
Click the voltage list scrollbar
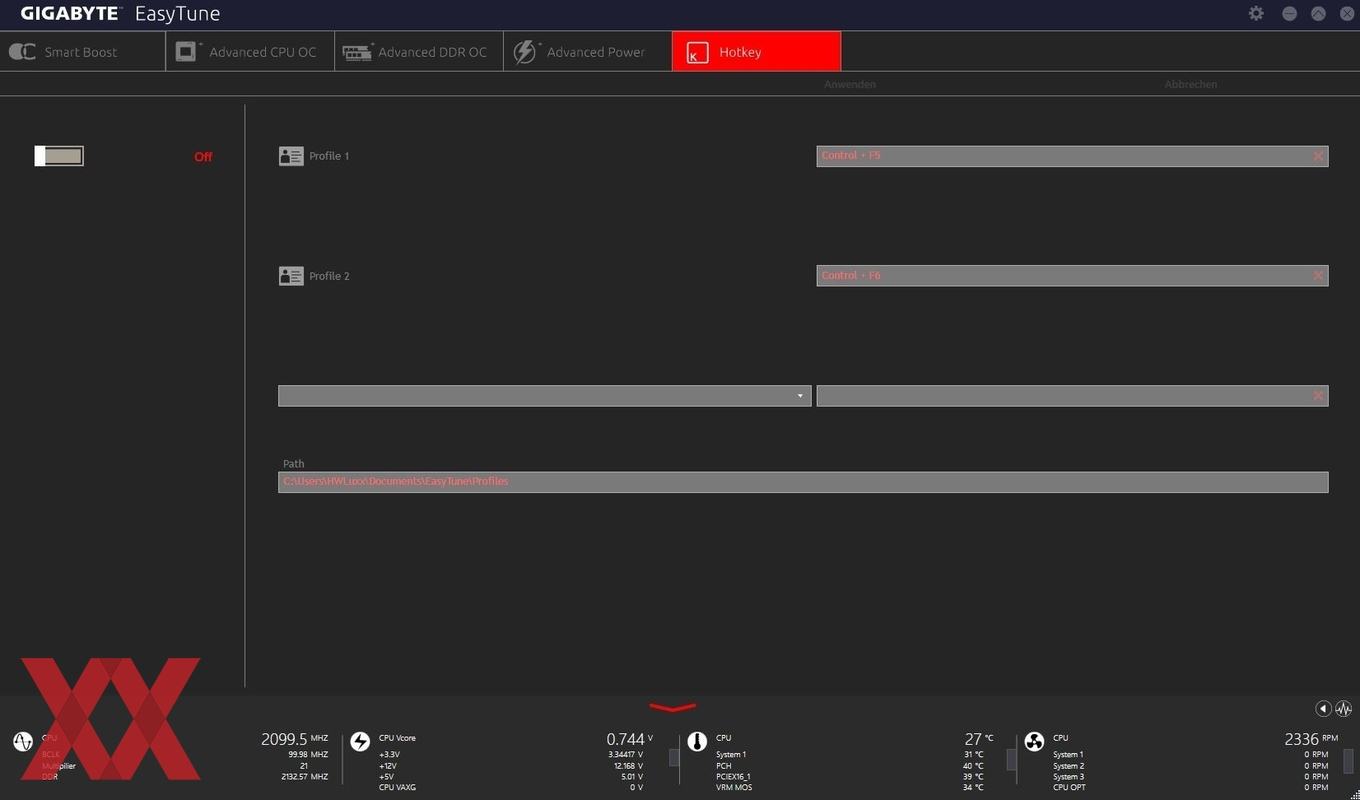(x=674, y=758)
